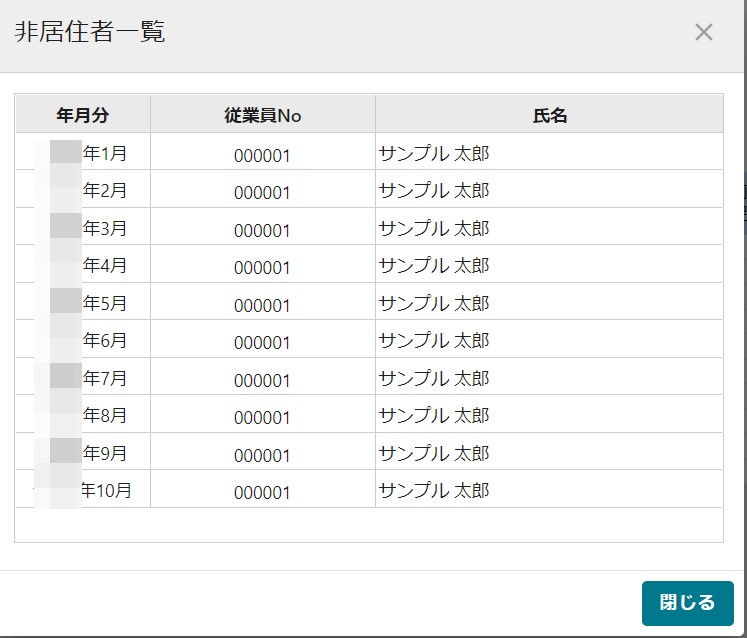Image resolution: width=747 pixels, height=638 pixels.
Task: Click employee number 000001 in 年6月 row
Action: (x=262, y=343)
